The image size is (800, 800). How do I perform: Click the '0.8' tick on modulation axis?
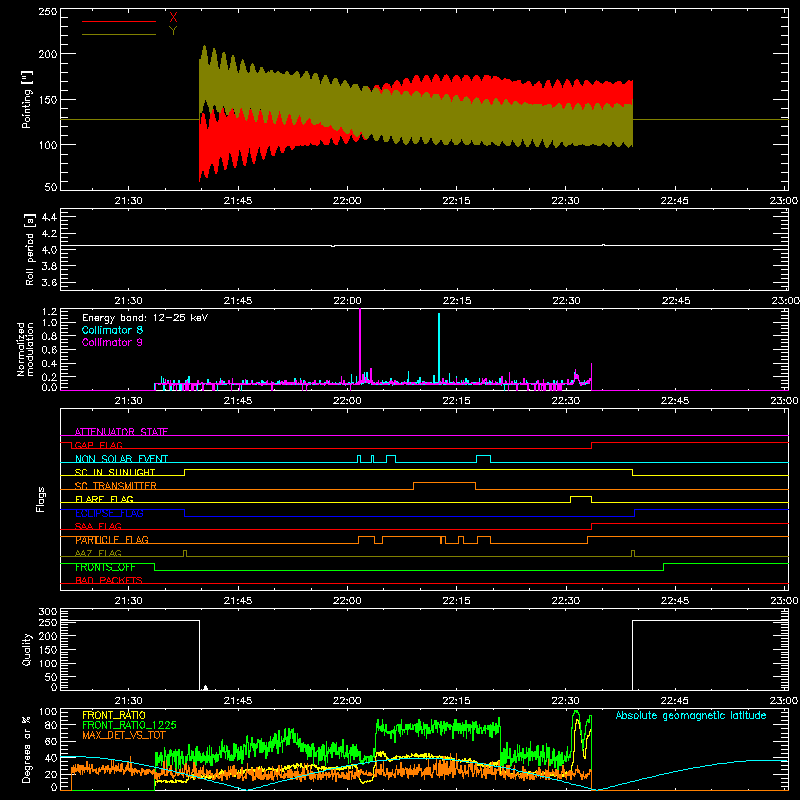tap(49, 336)
